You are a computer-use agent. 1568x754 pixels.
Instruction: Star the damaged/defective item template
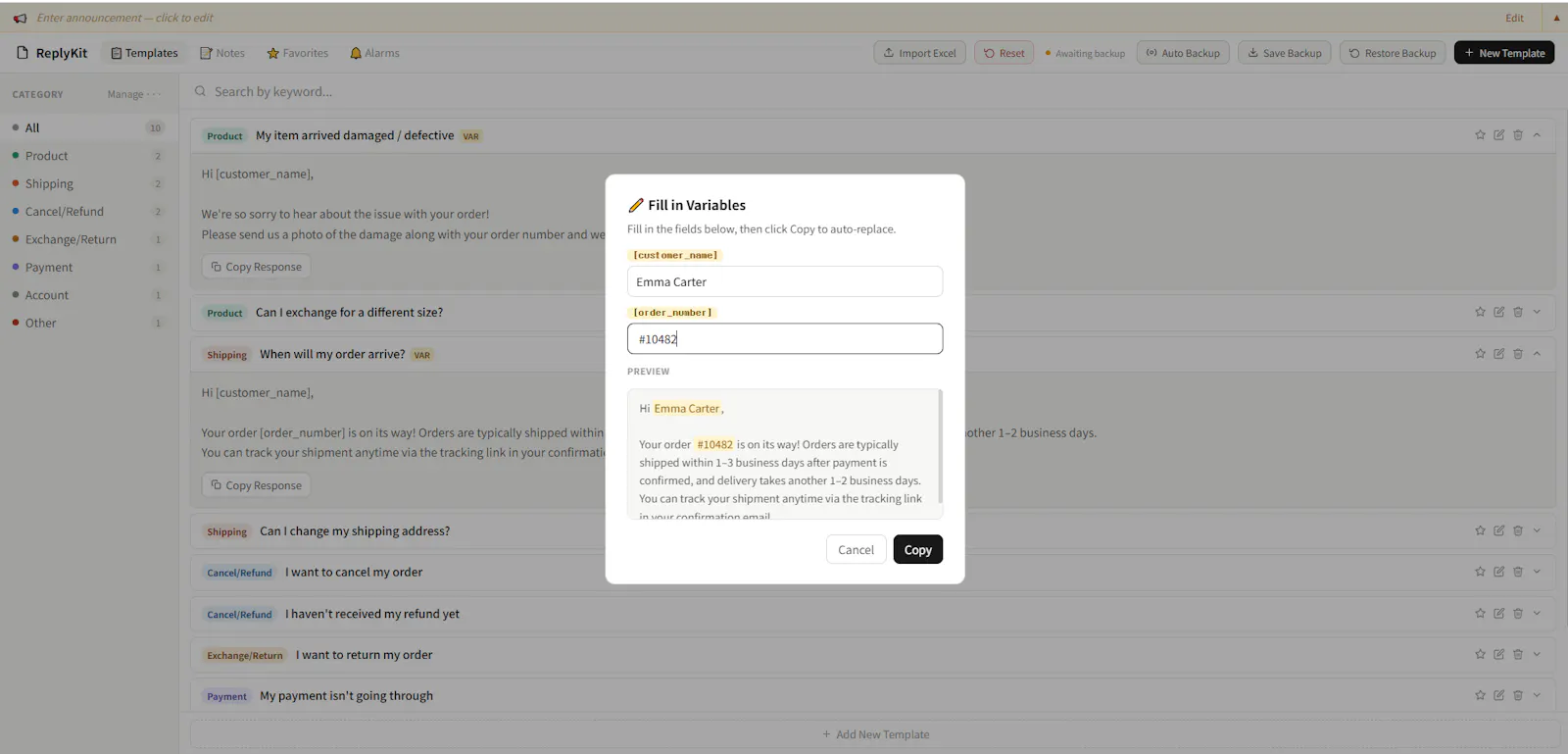click(1480, 135)
